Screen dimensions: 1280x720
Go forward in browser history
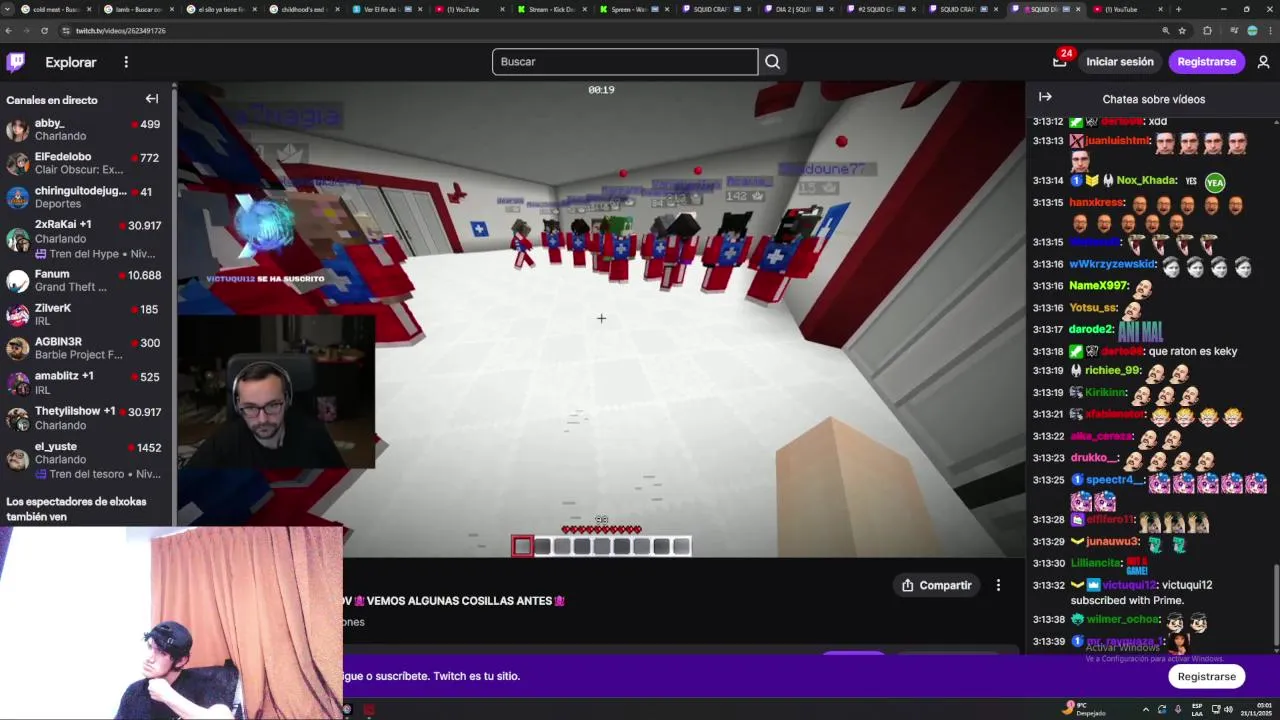pos(27,31)
